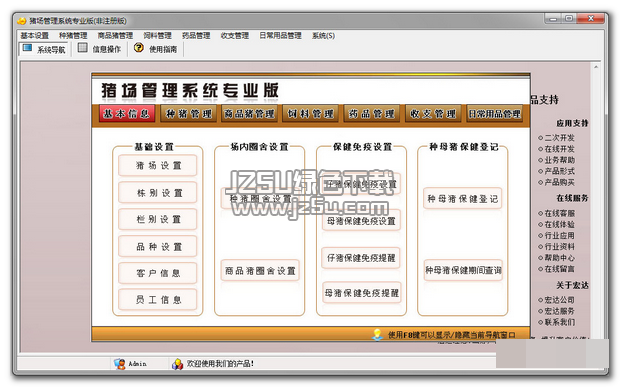Switch to the 收支管理 navigation tab
620x387 pixels.
433,113
